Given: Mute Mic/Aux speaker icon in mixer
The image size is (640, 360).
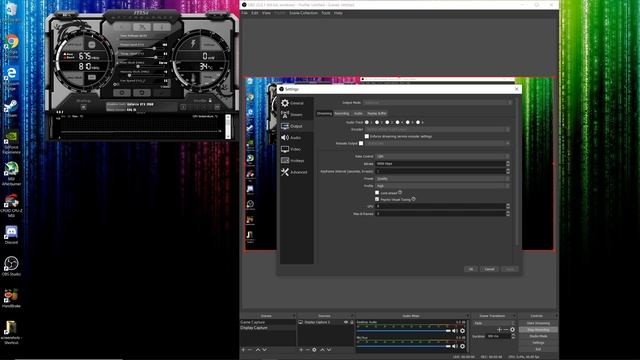Looking at the screenshot, I should pyautogui.click(x=455, y=346).
